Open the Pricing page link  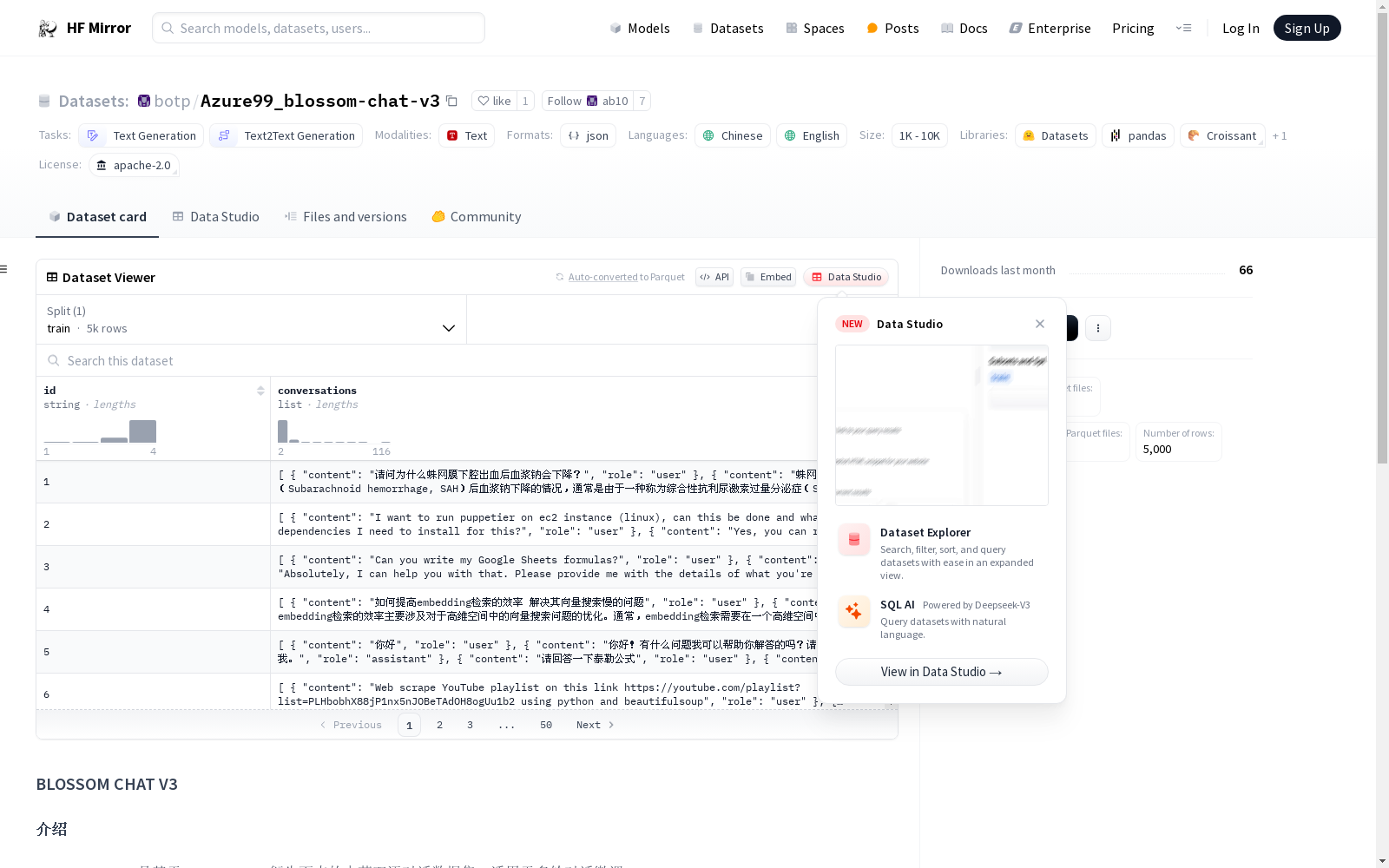[x=1133, y=28]
